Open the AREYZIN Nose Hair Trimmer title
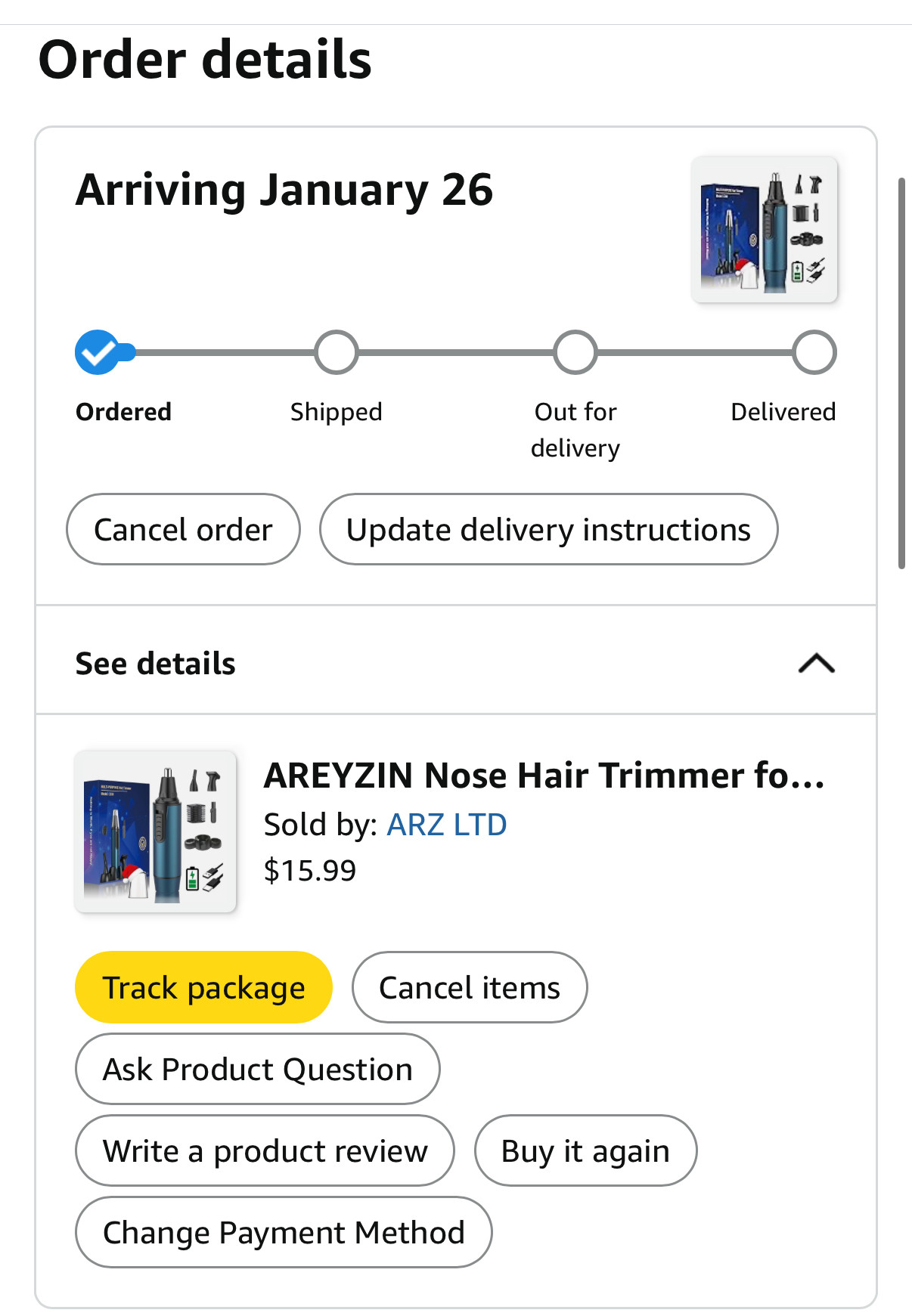Screen dimensions: 912x1316 click(544, 776)
